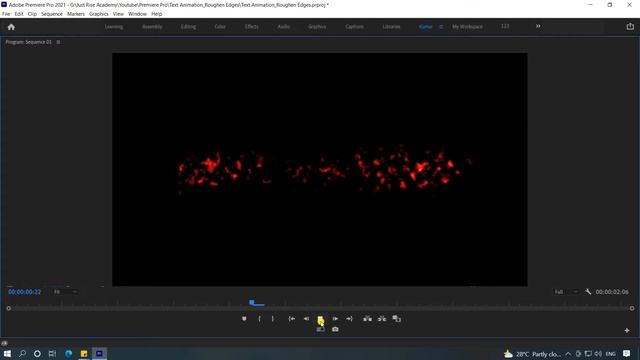Screen dimensions: 640x360
Task: Open the View menu
Action: point(118,14)
